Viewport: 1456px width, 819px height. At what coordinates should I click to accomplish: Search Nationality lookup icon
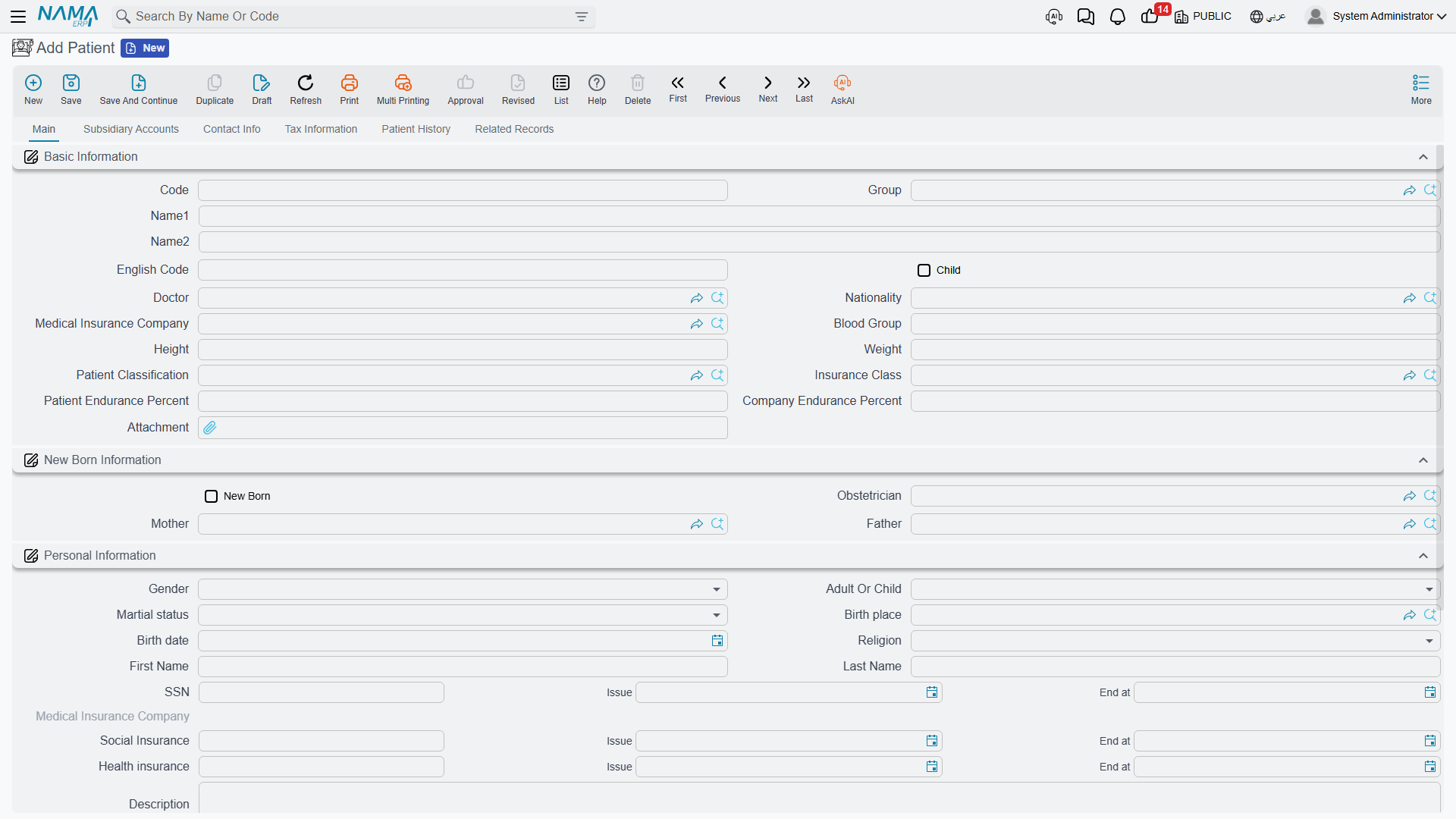coord(1430,298)
